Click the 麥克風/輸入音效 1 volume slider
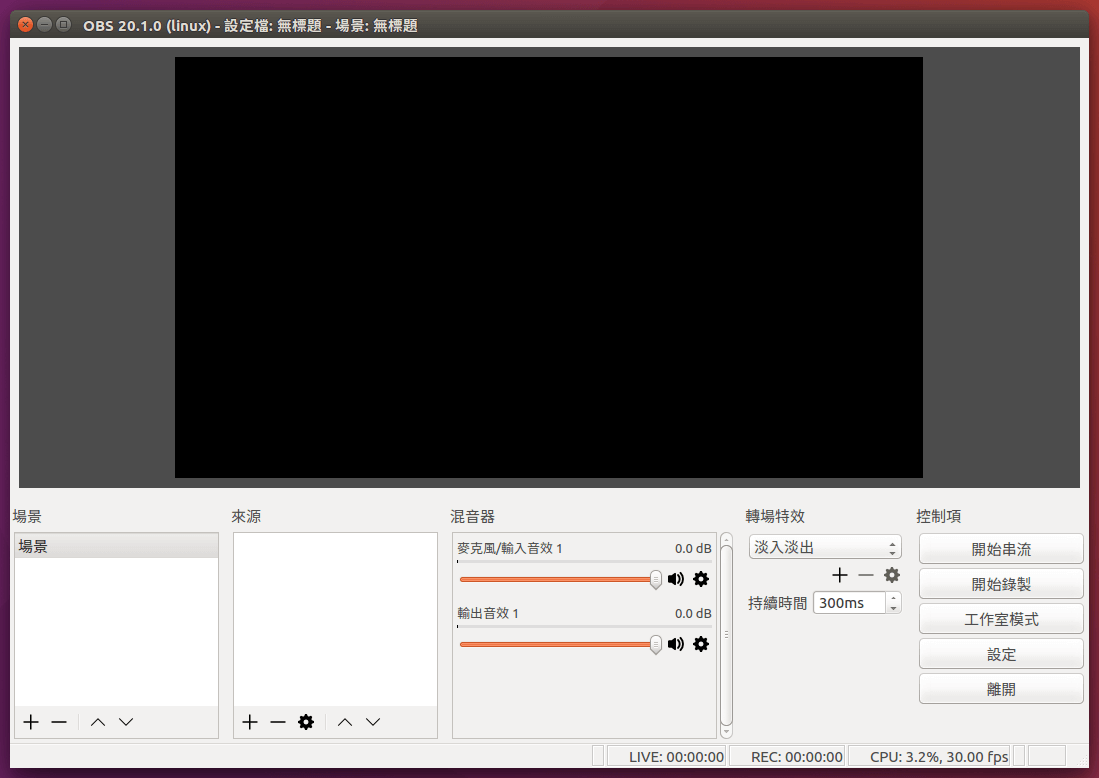This screenshot has width=1099, height=778. pos(557,579)
